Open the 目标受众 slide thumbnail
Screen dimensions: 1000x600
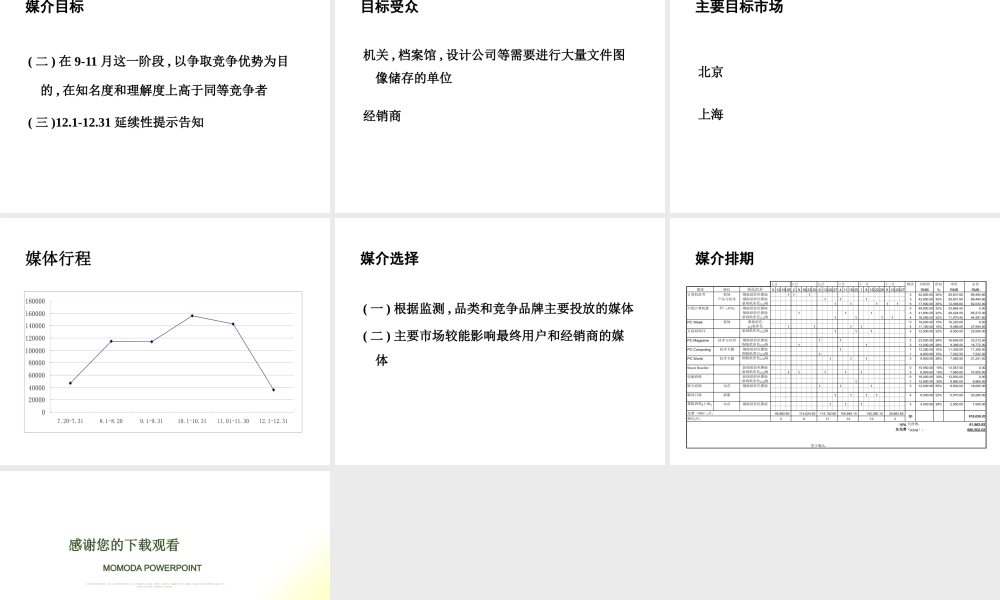pyautogui.click(x=499, y=106)
